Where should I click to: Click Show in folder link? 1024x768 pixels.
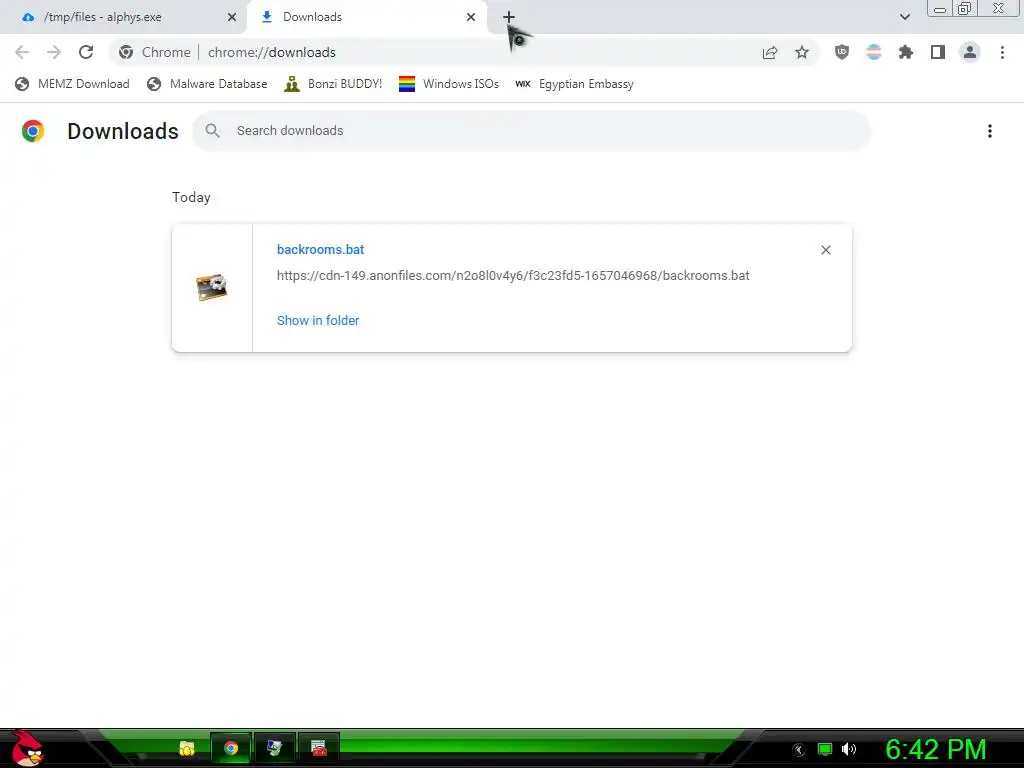click(x=318, y=321)
